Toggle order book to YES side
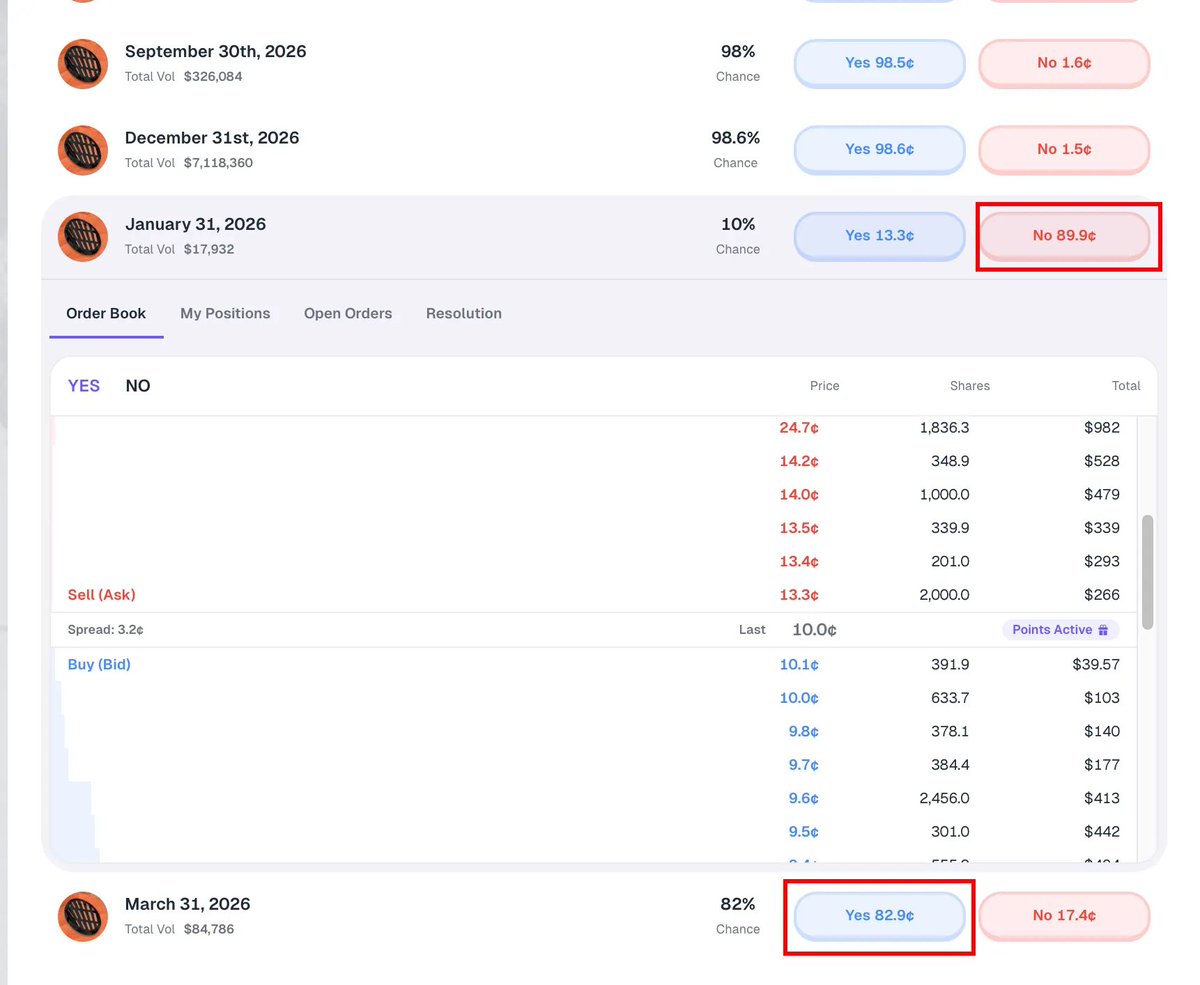Screen dimensions: 1200x985 click(x=84, y=386)
